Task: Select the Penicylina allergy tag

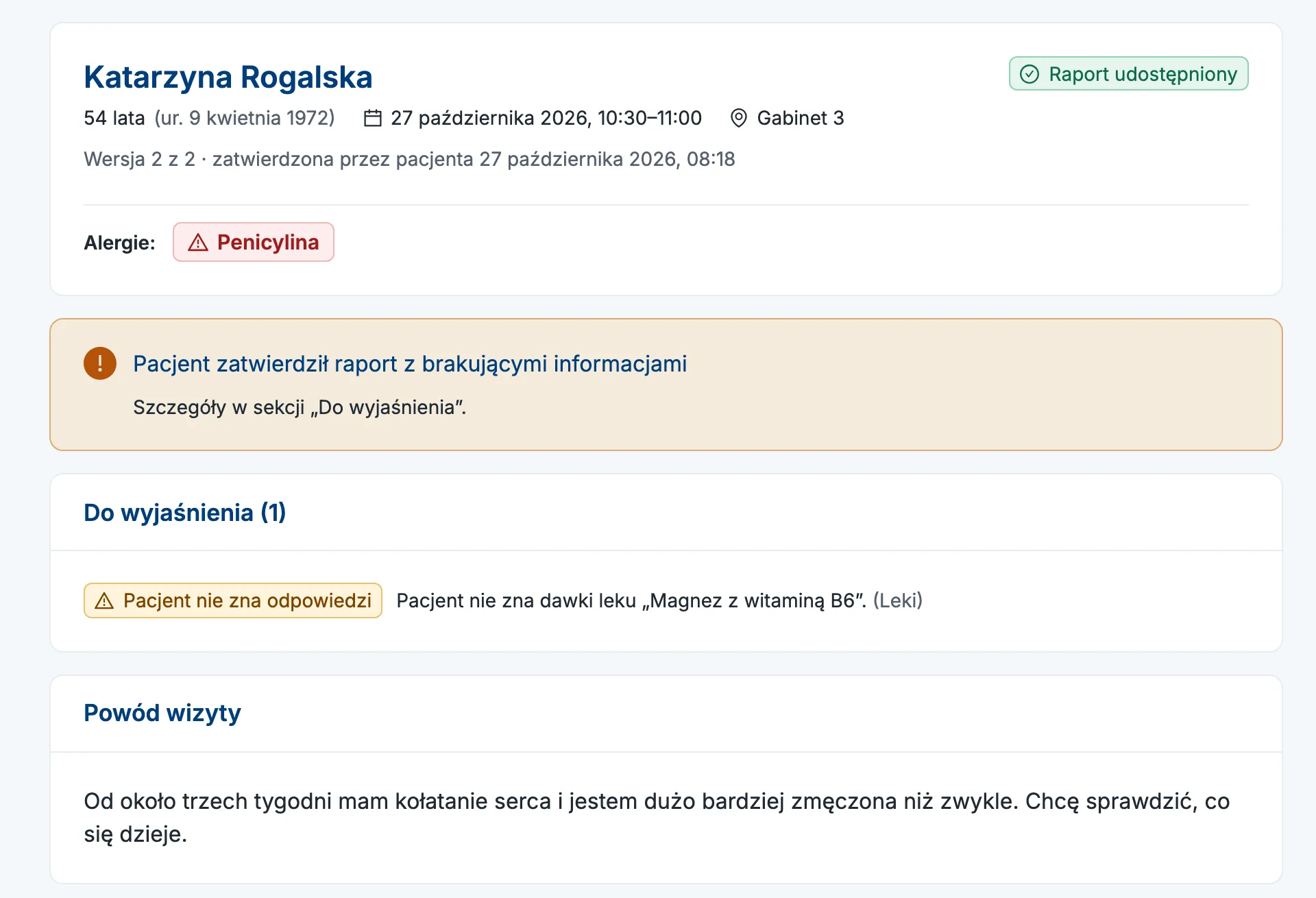Action: point(254,242)
